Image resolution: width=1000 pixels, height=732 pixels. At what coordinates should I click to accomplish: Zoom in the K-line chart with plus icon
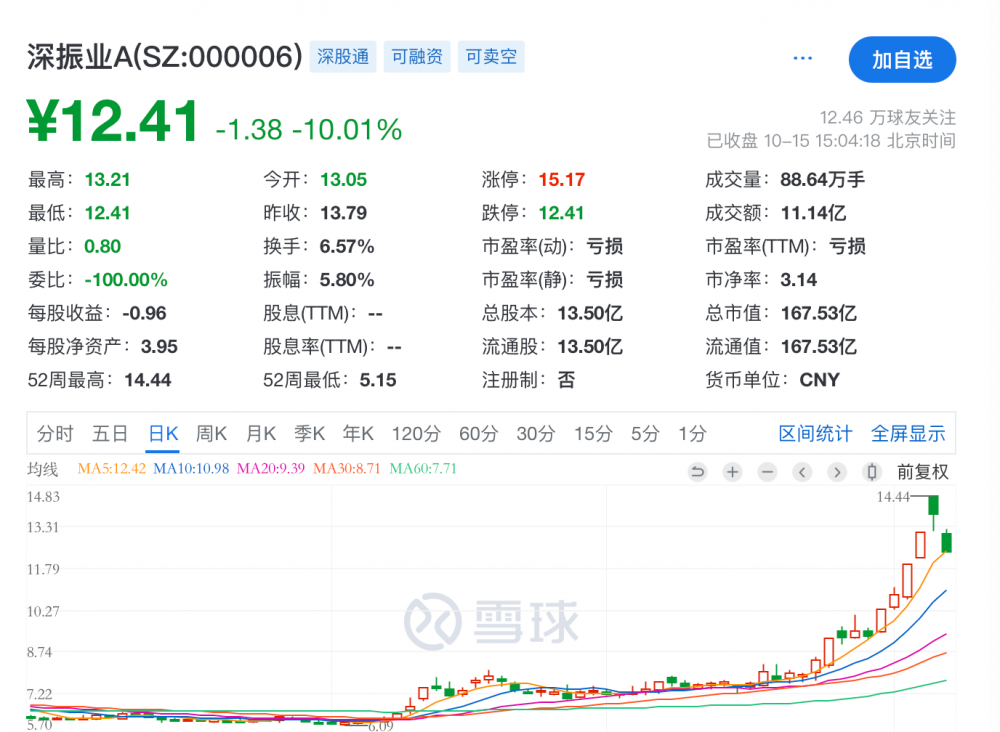pyautogui.click(x=732, y=472)
